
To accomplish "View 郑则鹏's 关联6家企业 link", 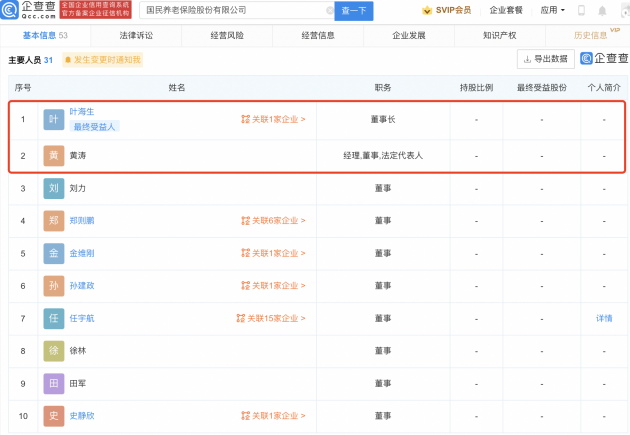I will pyautogui.click(x=273, y=221).
